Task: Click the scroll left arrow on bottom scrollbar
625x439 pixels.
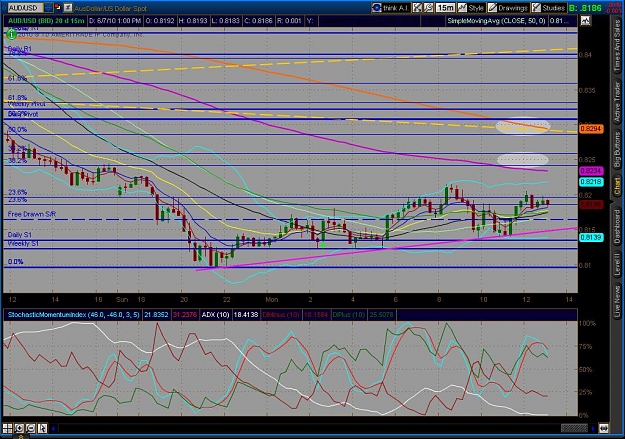Action: pos(53,429)
